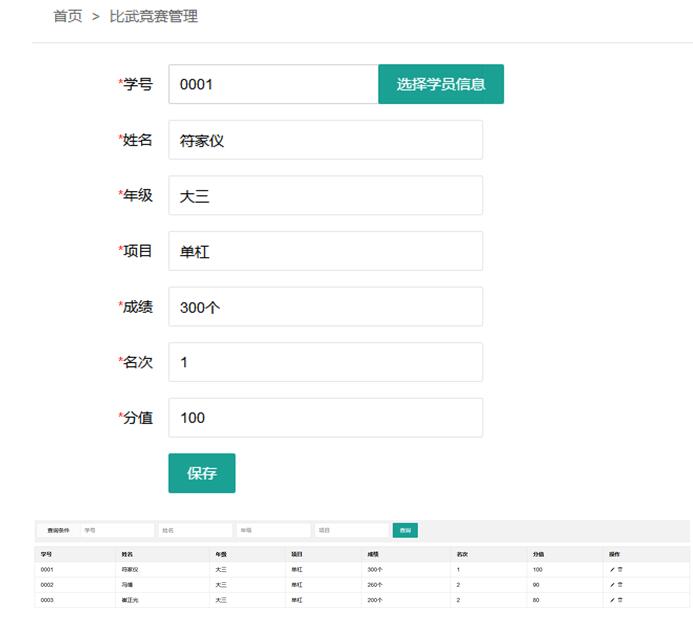Click the small green 查询 search button
693x628 pixels.
tap(404, 530)
